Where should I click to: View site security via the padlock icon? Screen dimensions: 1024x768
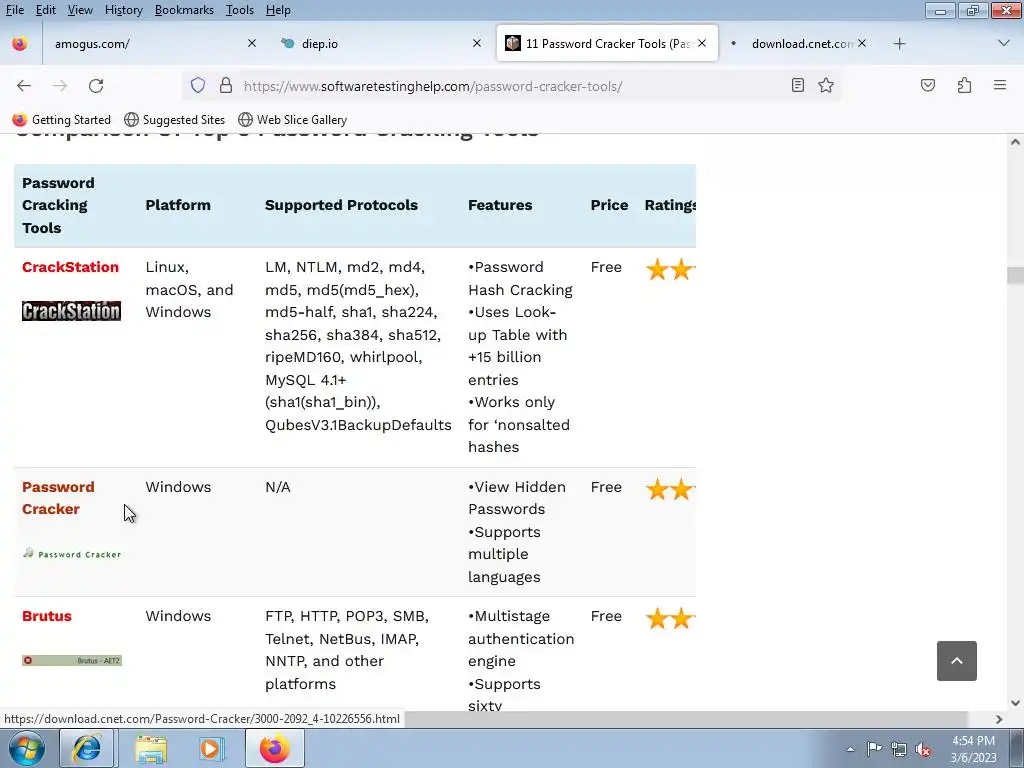point(226,86)
